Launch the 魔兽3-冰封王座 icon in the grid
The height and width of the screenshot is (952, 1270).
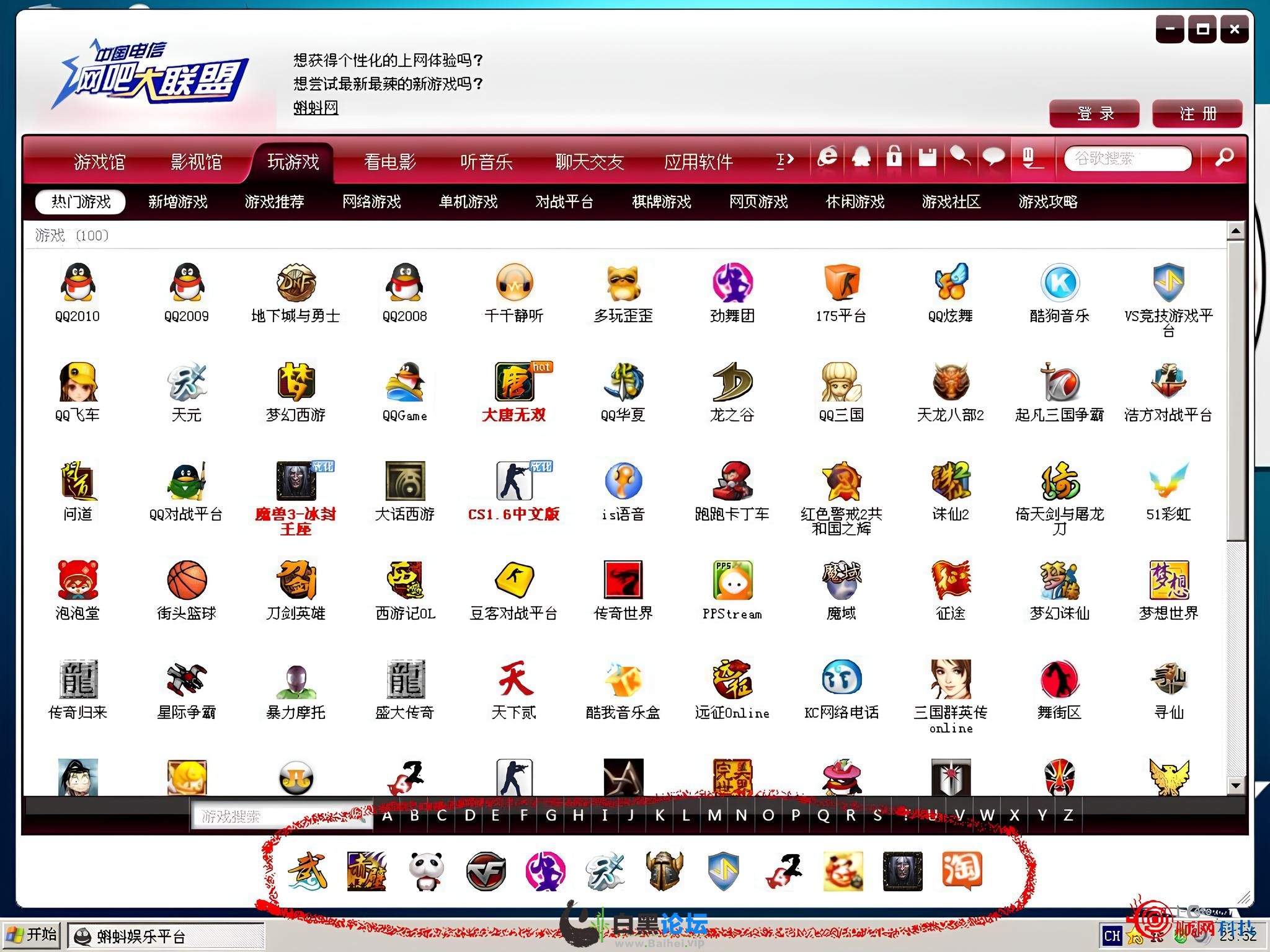(x=298, y=480)
